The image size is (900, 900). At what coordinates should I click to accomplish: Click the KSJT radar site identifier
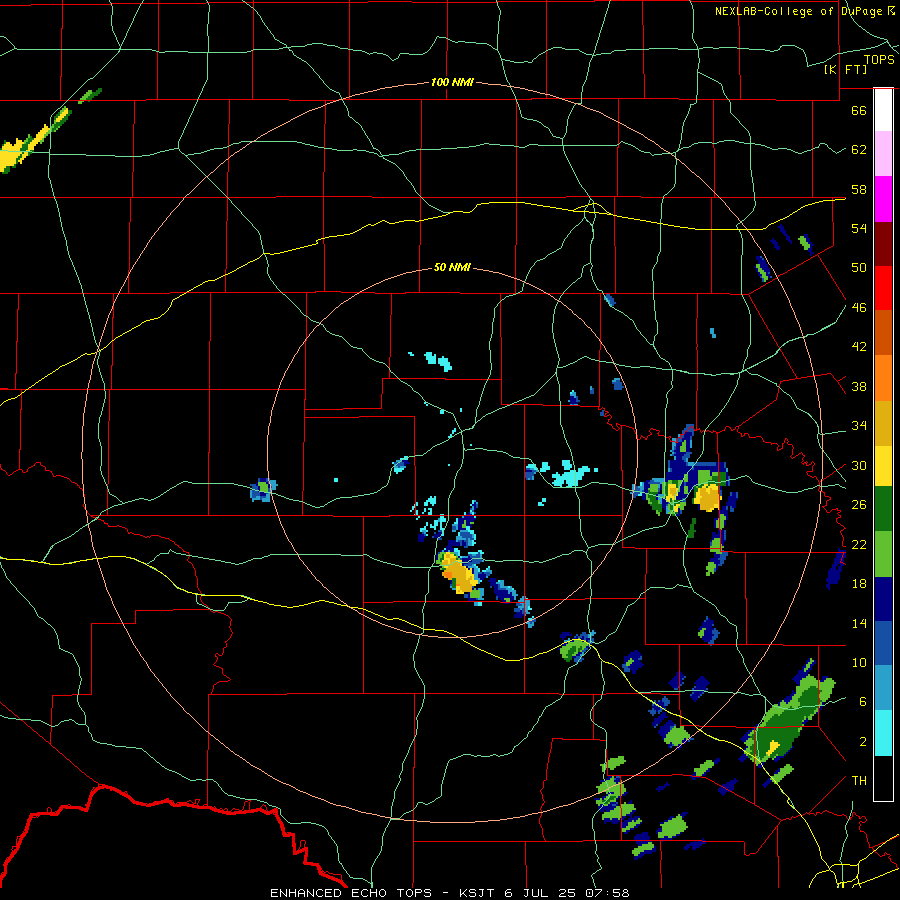[x=479, y=893]
